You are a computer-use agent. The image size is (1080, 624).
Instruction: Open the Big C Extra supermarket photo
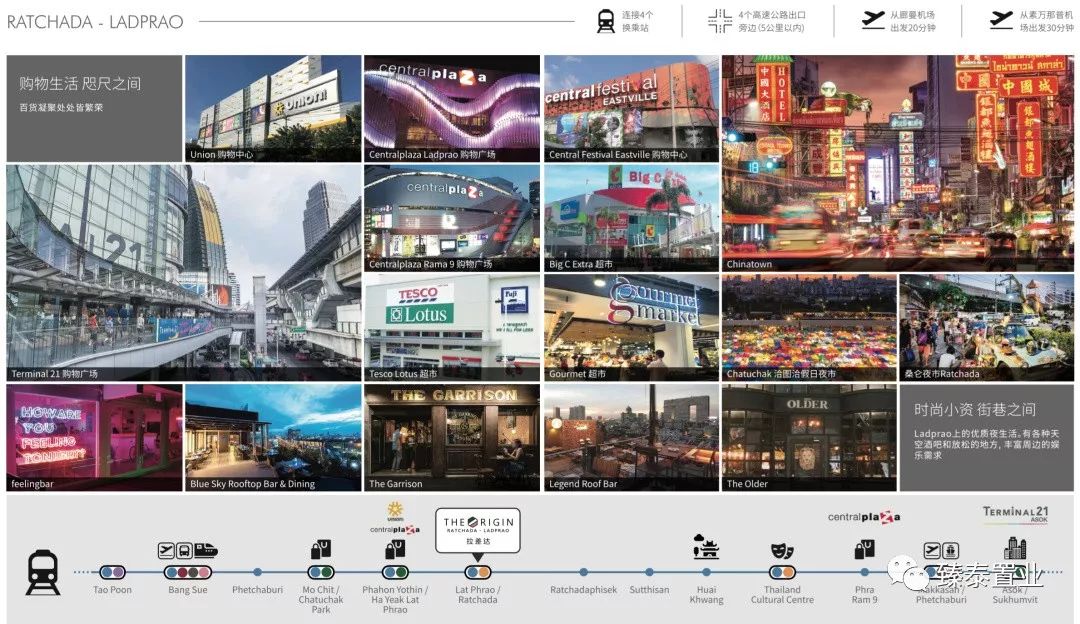coord(631,218)
